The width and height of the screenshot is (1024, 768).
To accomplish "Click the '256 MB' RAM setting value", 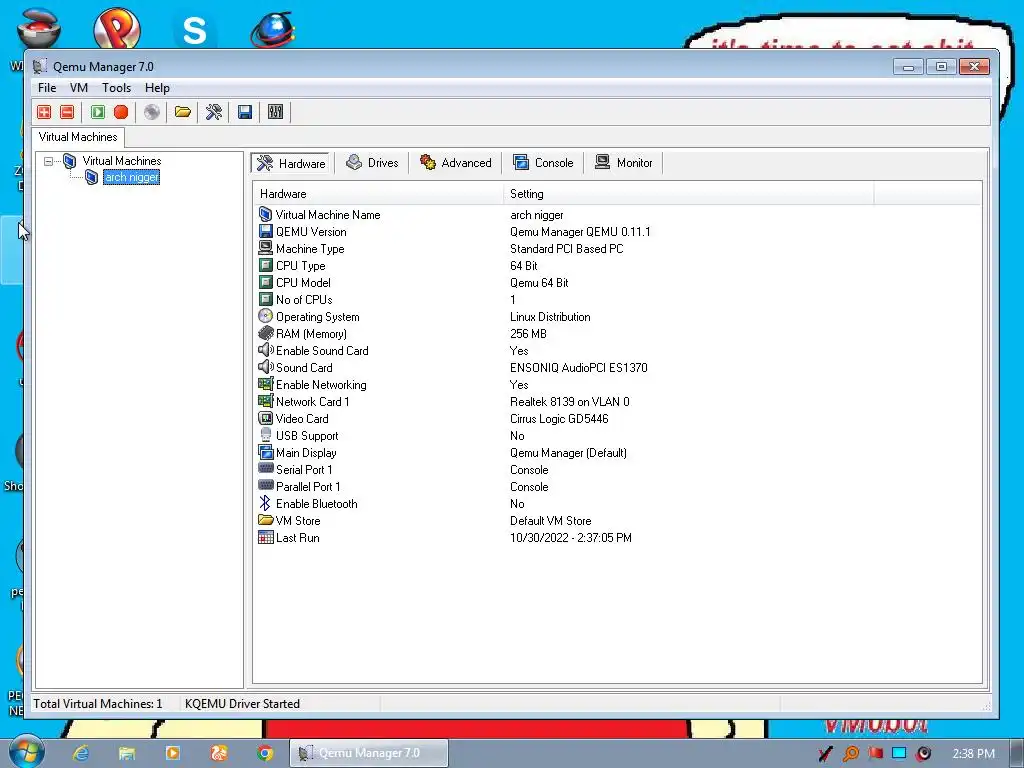I will tap(528, 334).
